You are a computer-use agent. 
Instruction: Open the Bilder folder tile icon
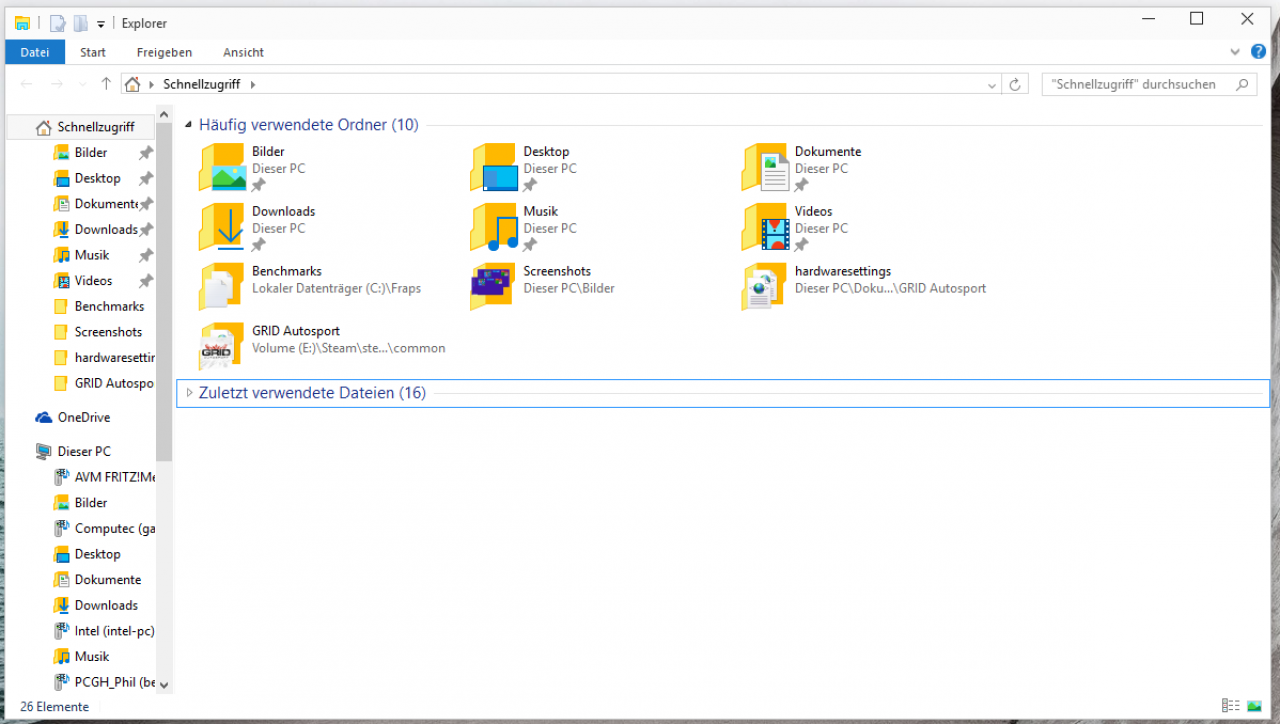222,167
